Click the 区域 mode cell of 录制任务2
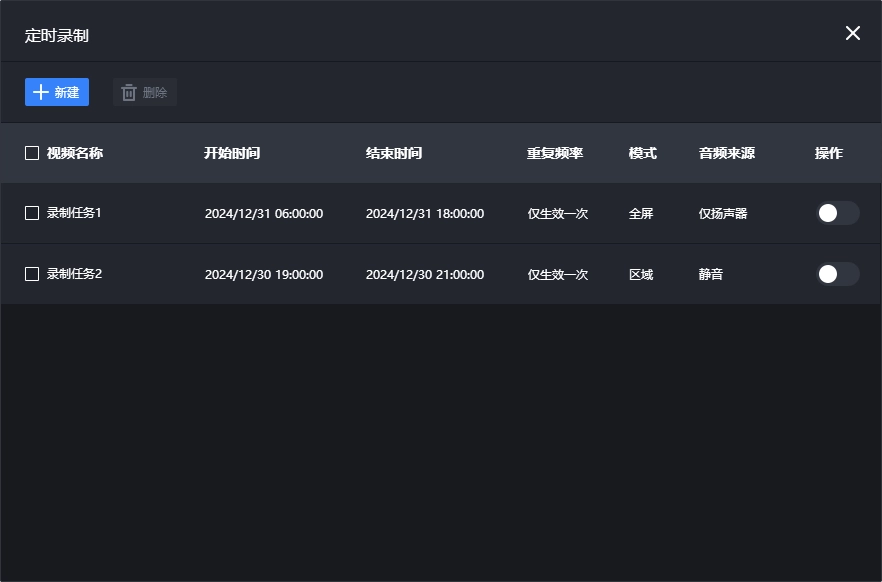The image size is (882, 582). tap(641, 274)
